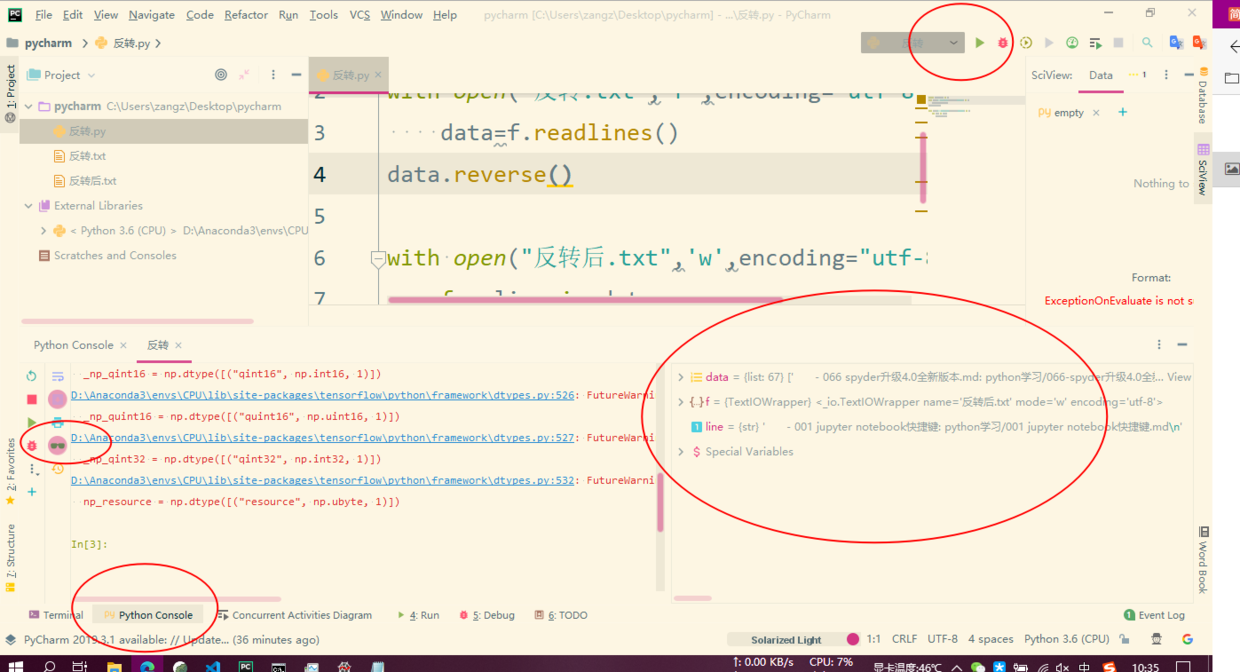Screen dimensions: 1240x672
Task: Click the concurrency diagram run icon
Action: [x=1096, y=43]
